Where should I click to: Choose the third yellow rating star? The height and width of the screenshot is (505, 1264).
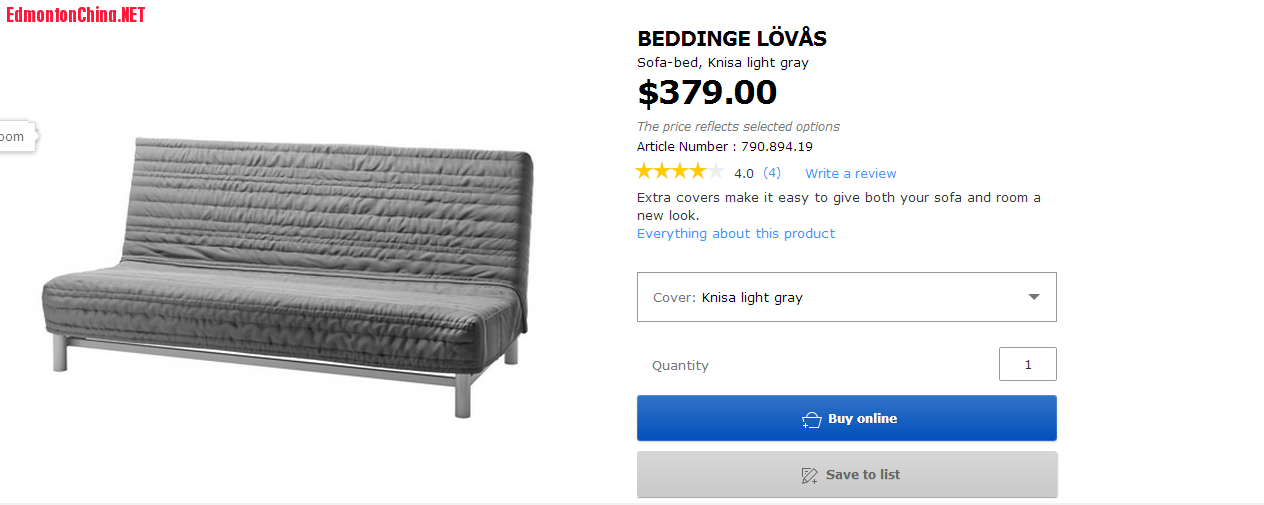coord(680,172)
